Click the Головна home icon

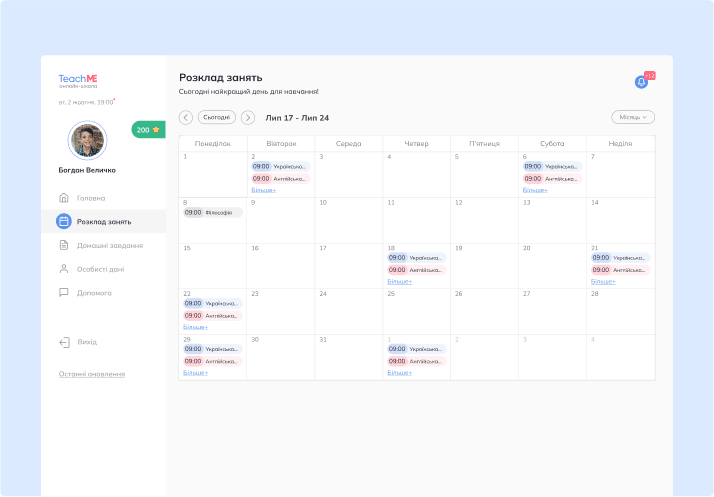(64, 198)
